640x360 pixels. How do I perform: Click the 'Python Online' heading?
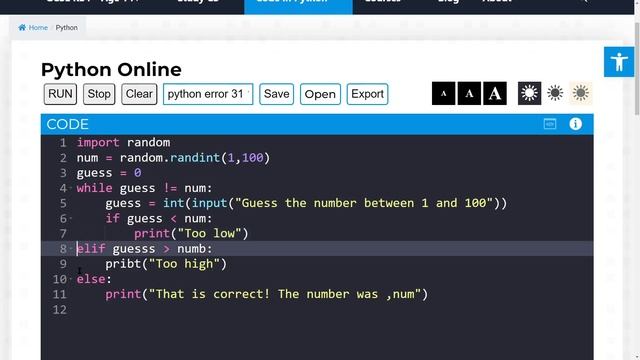(111, 69)
